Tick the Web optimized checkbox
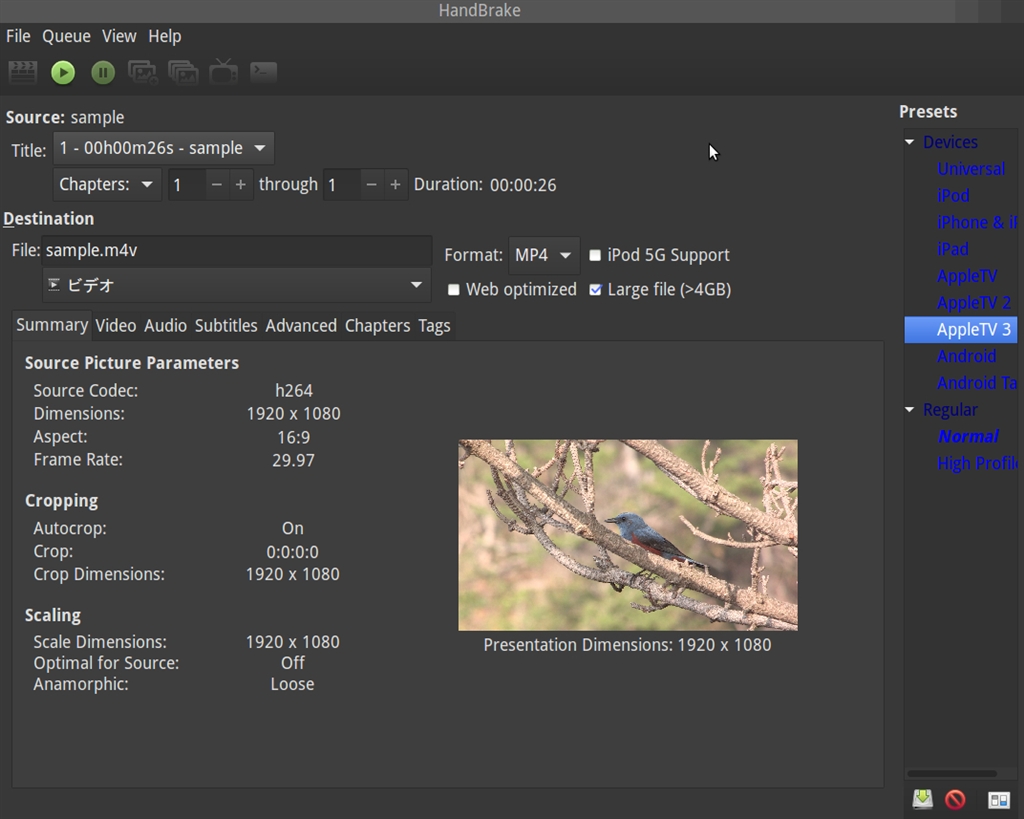1024x819 pixels. click(x=454, y=290)
